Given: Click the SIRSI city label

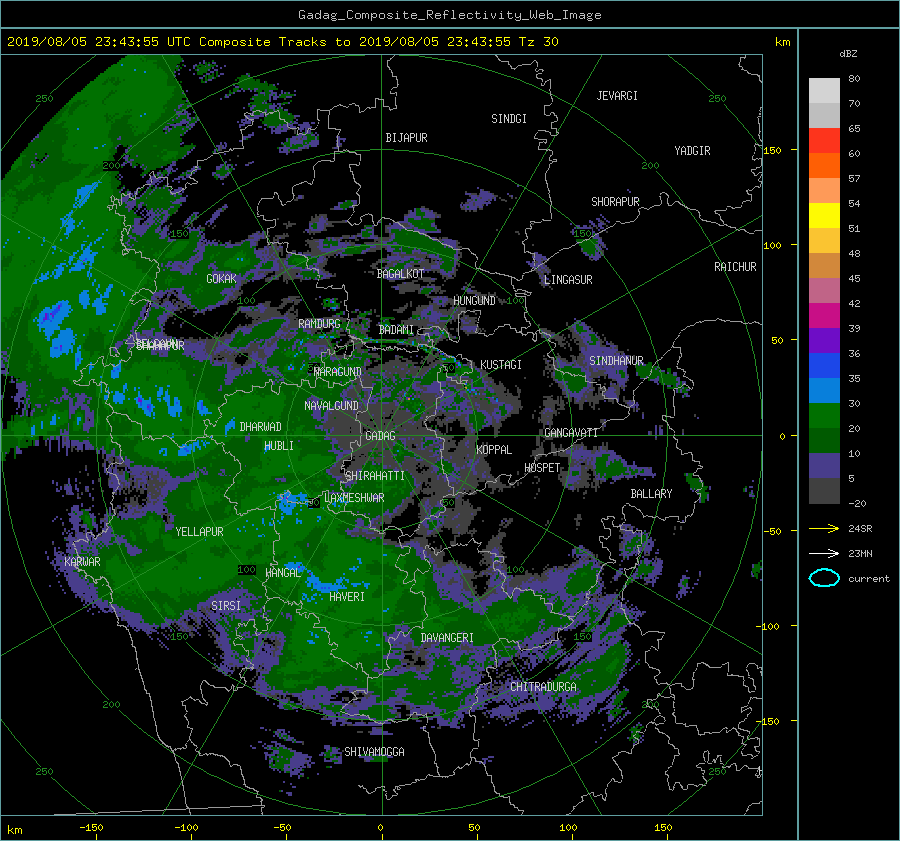Looking at the screenshot, I should point(226,606).
